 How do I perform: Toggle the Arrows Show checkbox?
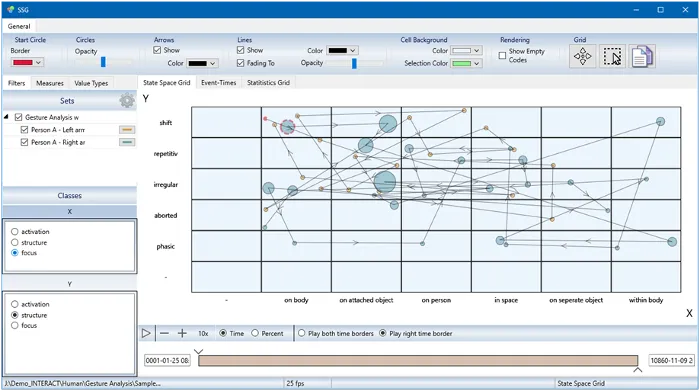[157, 50]
